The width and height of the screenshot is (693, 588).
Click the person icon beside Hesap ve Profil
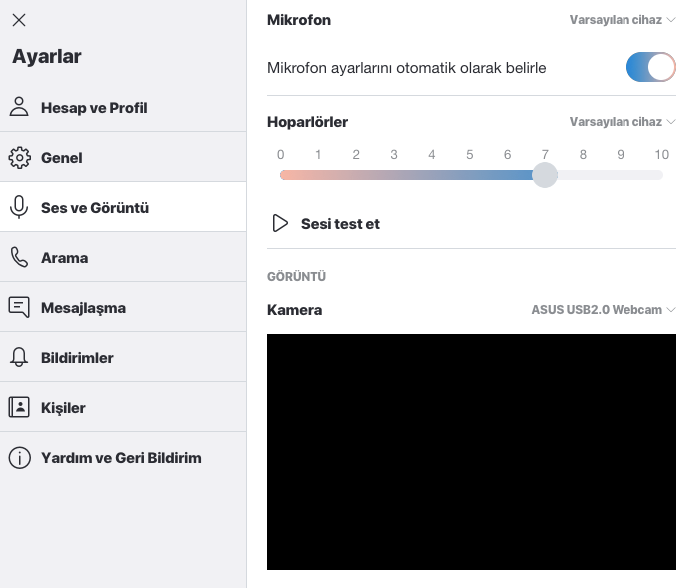point(19,108)
